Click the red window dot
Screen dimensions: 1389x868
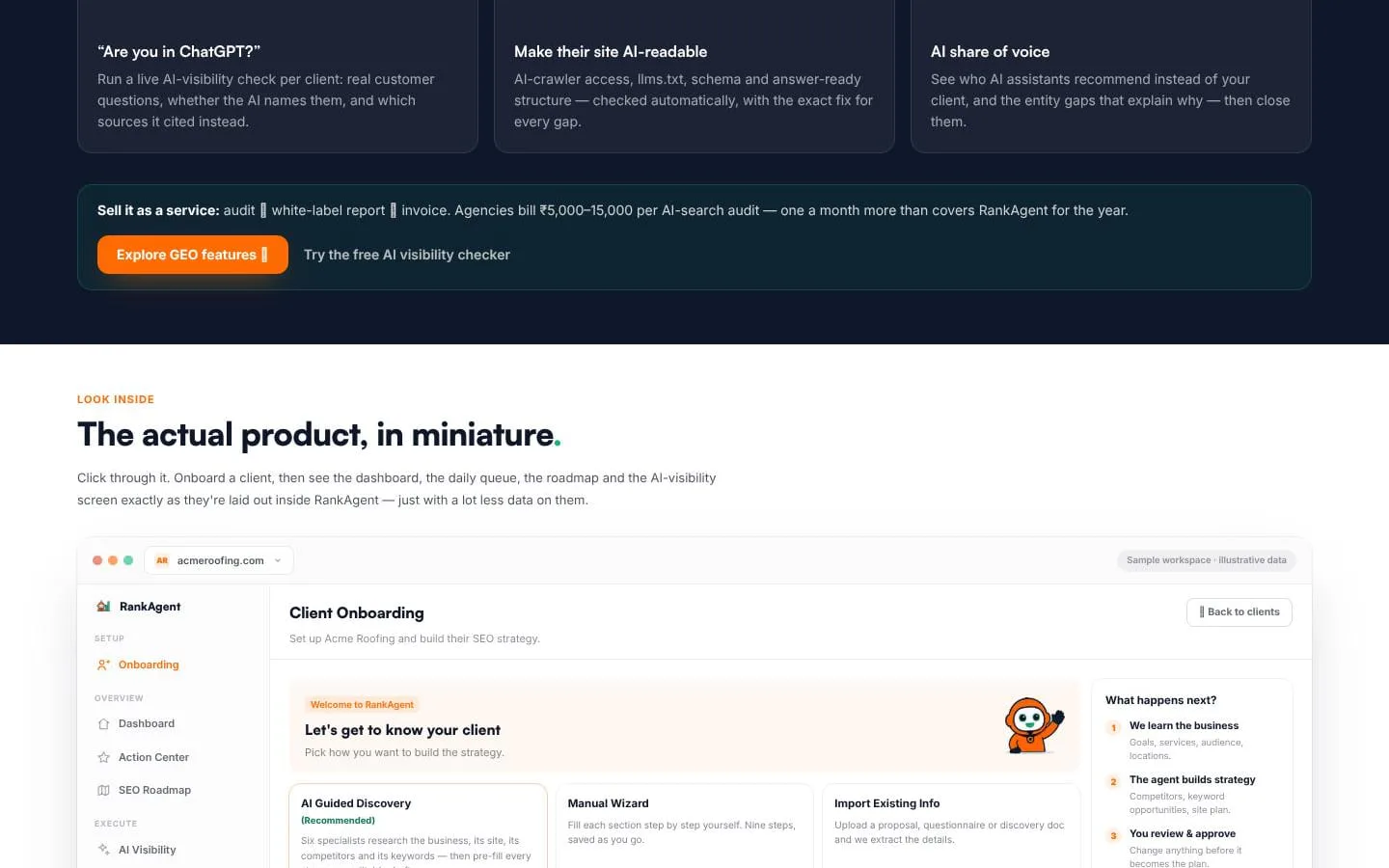tap(97, 560)
